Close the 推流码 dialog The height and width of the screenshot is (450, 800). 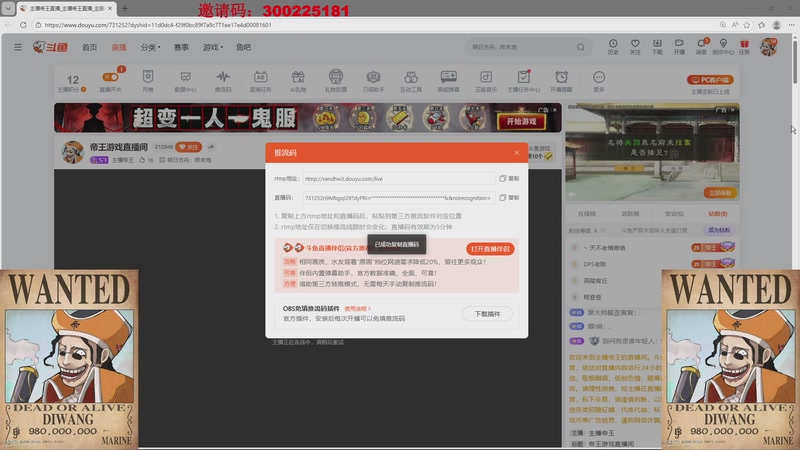pos(517,153)
